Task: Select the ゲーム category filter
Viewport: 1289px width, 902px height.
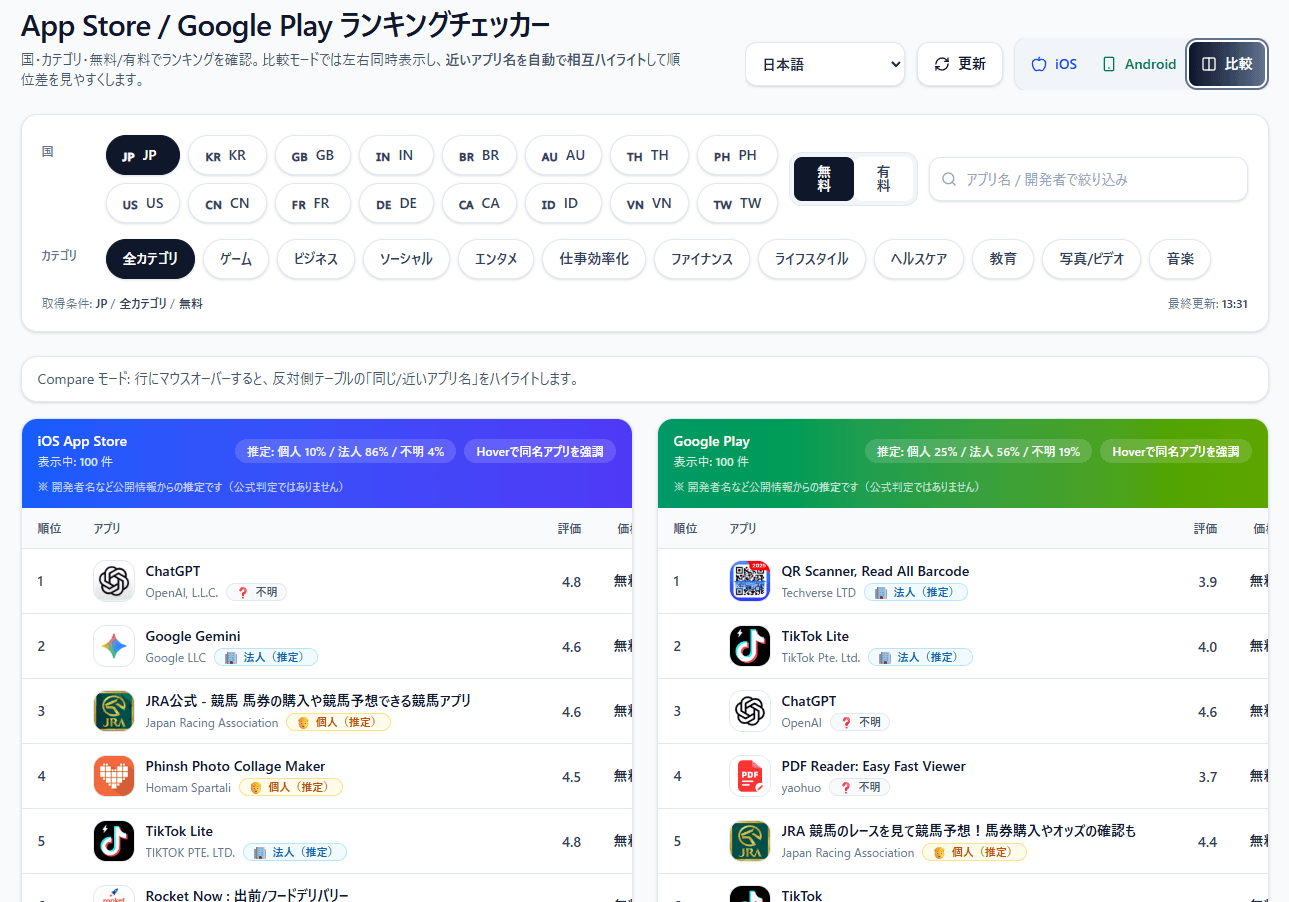Action: pyautogui.click(x=236, y=259)
